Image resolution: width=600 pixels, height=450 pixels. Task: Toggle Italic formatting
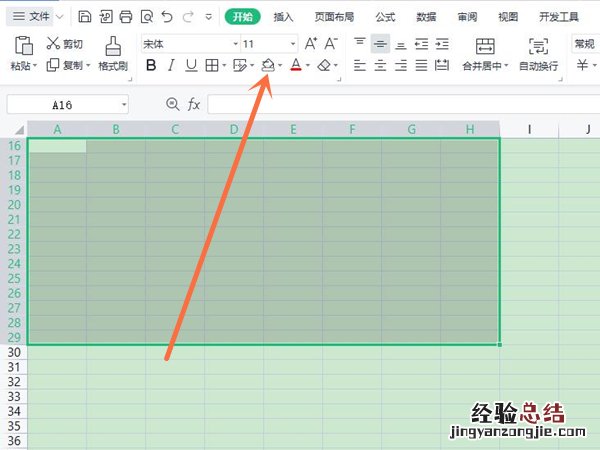pyautogui.click(x=171, y=65)
